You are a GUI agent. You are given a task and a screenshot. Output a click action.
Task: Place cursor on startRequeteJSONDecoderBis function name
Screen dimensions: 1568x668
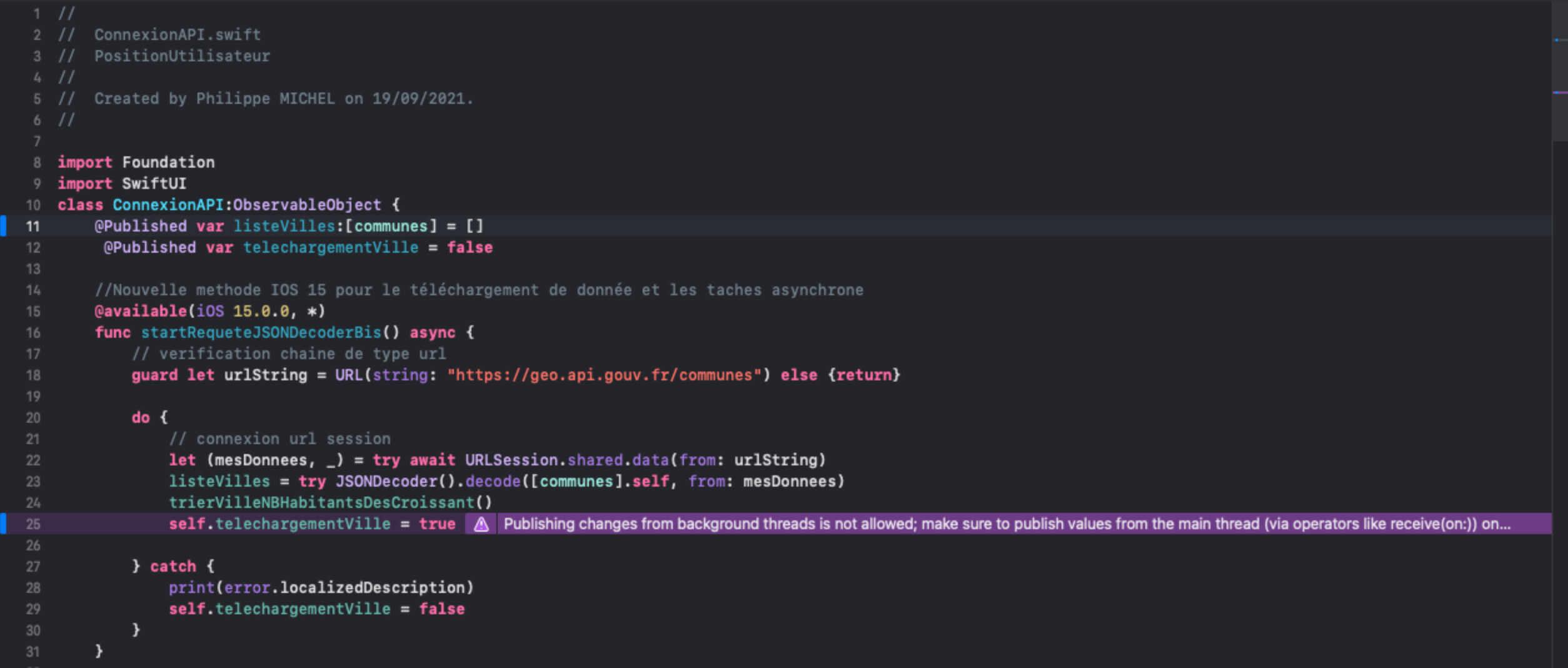click(x=261, y=333)
